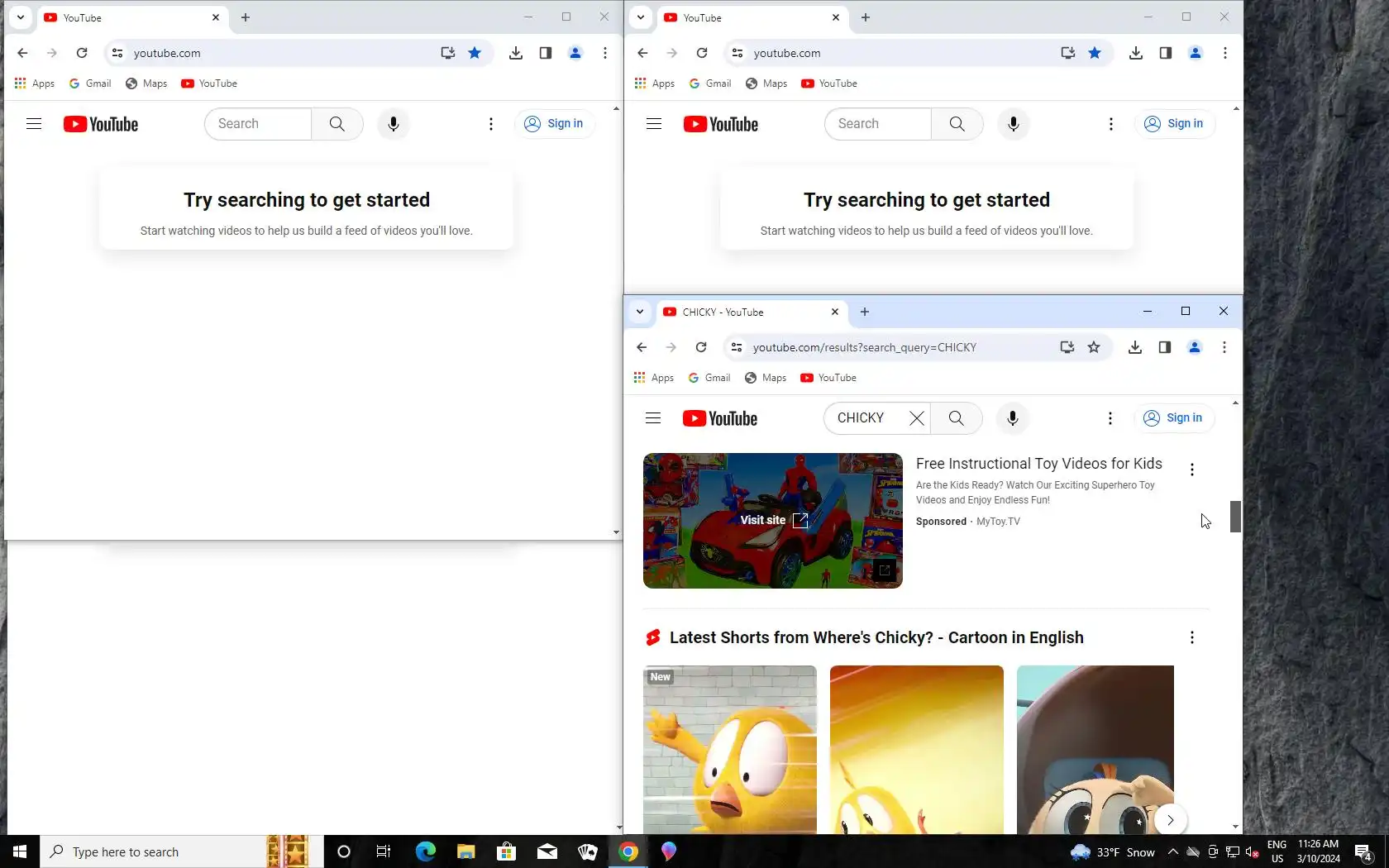
Task: Click the install app icon in top-left address bar
Action: pos(447,53)
